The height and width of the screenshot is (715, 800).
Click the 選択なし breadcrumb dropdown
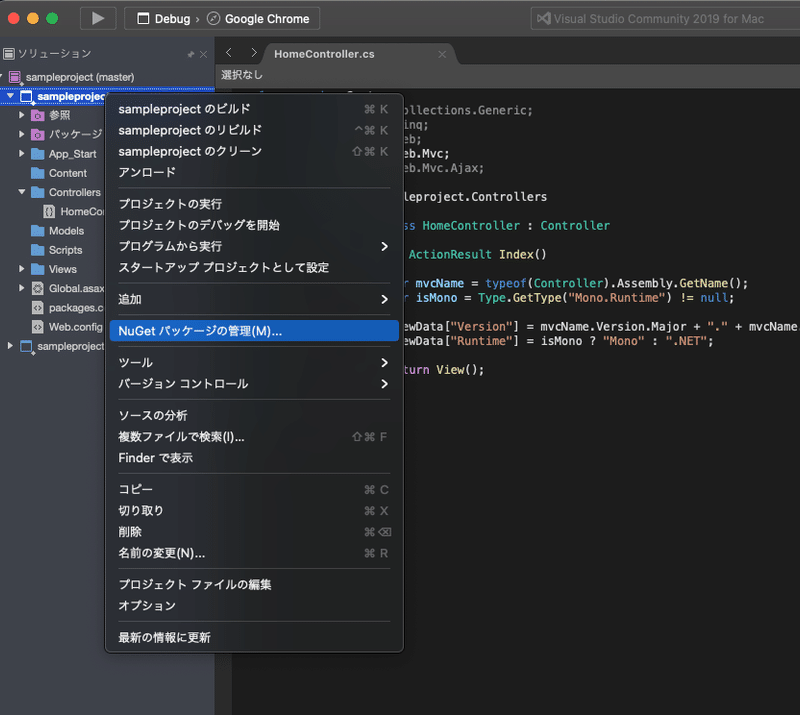click(x=240, y=74)
